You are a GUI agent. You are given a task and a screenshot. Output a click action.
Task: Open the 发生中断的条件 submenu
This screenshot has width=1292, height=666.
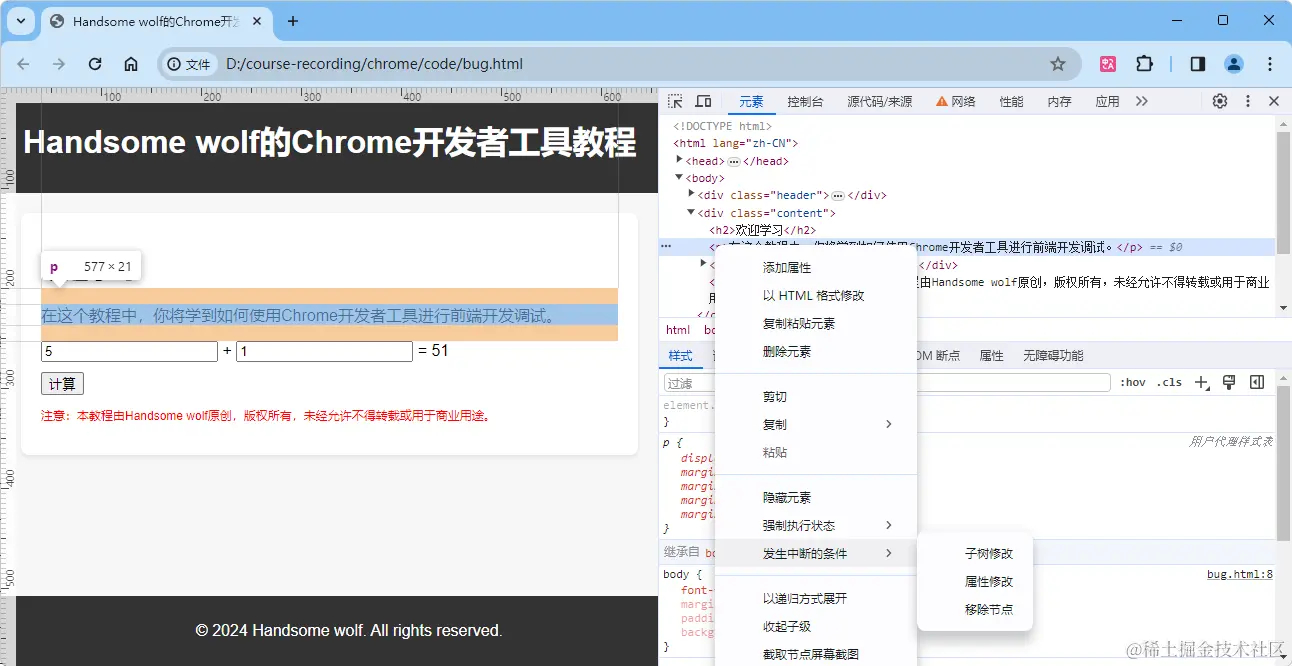(x=816, y=553)
